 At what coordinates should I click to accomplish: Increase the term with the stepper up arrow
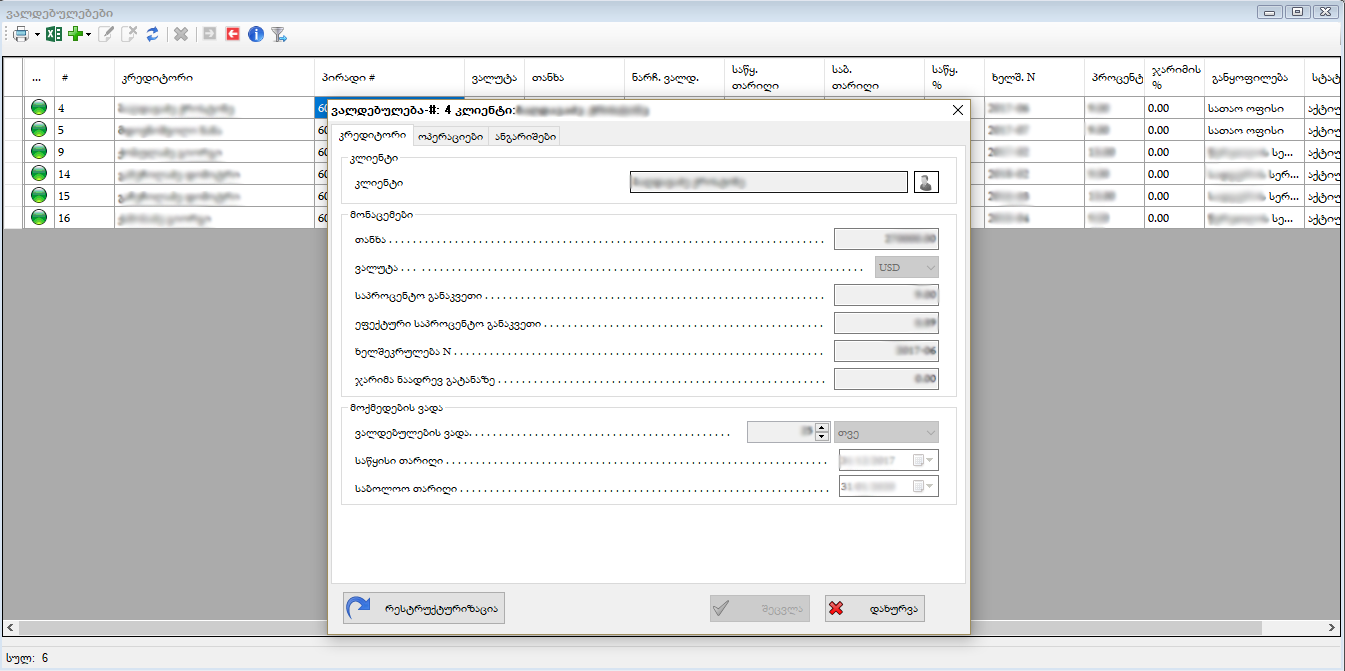click(822, 428)
